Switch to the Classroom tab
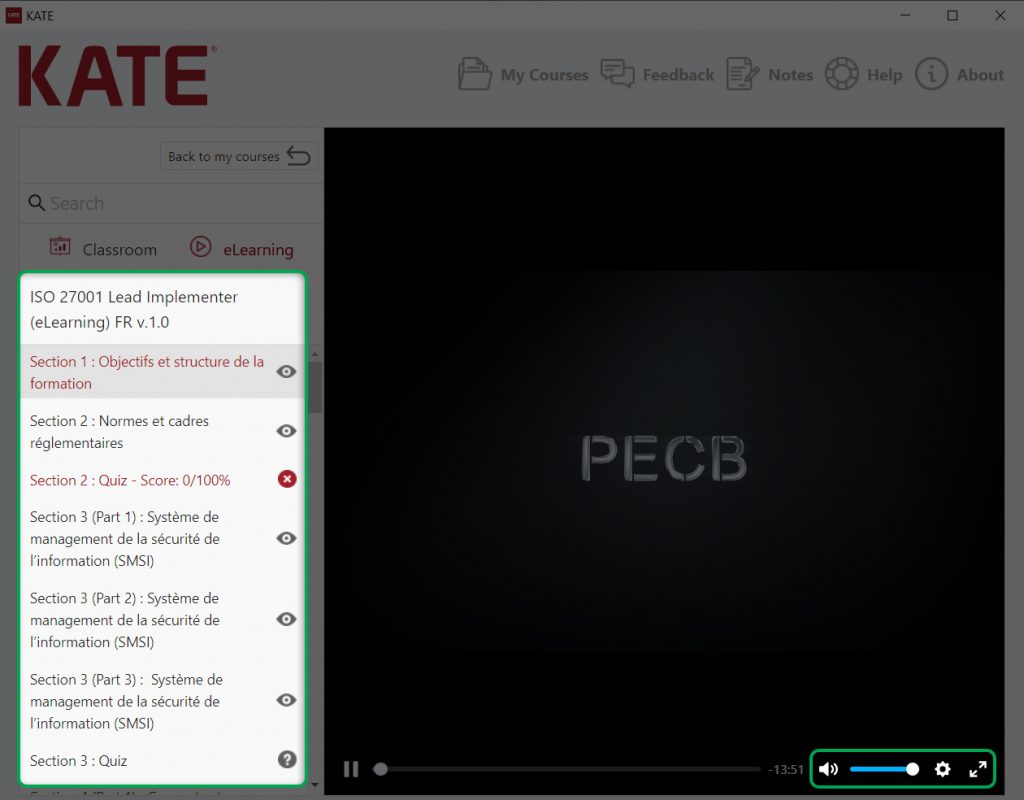 click(x=103, y=248)
